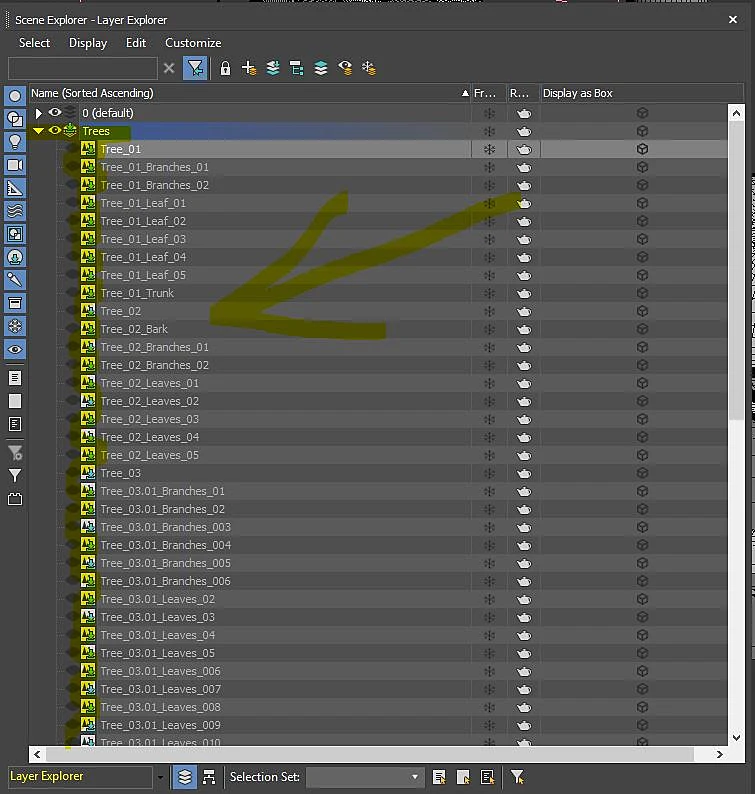The width and height of the screenshot is (755, 794).
Task: Toggle freeze for Tree_01 row
Action: pos(489,149)
